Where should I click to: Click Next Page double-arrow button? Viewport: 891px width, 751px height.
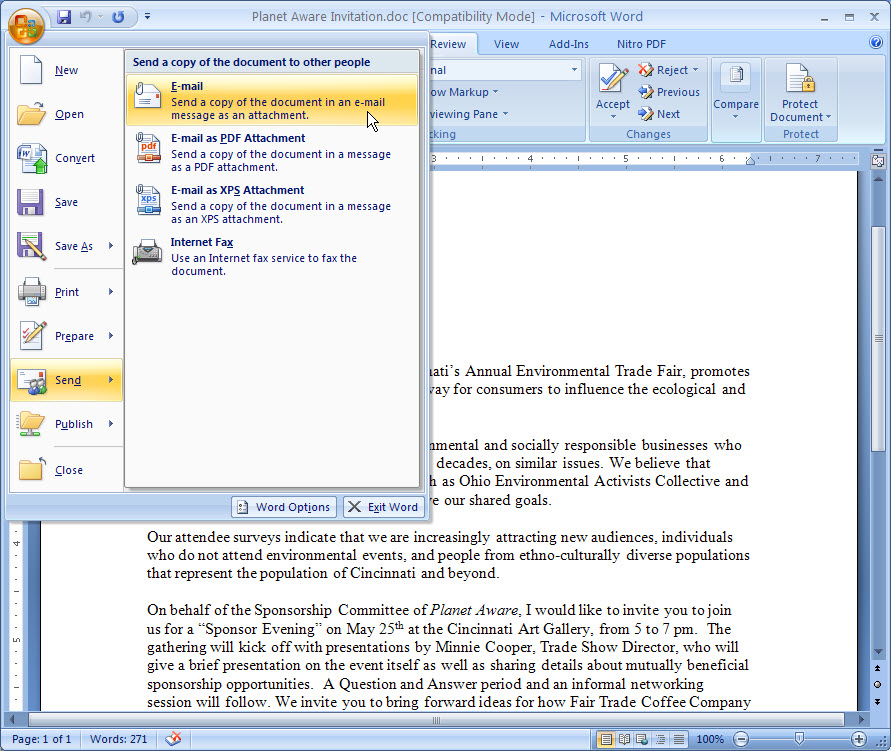pos(878,702)
